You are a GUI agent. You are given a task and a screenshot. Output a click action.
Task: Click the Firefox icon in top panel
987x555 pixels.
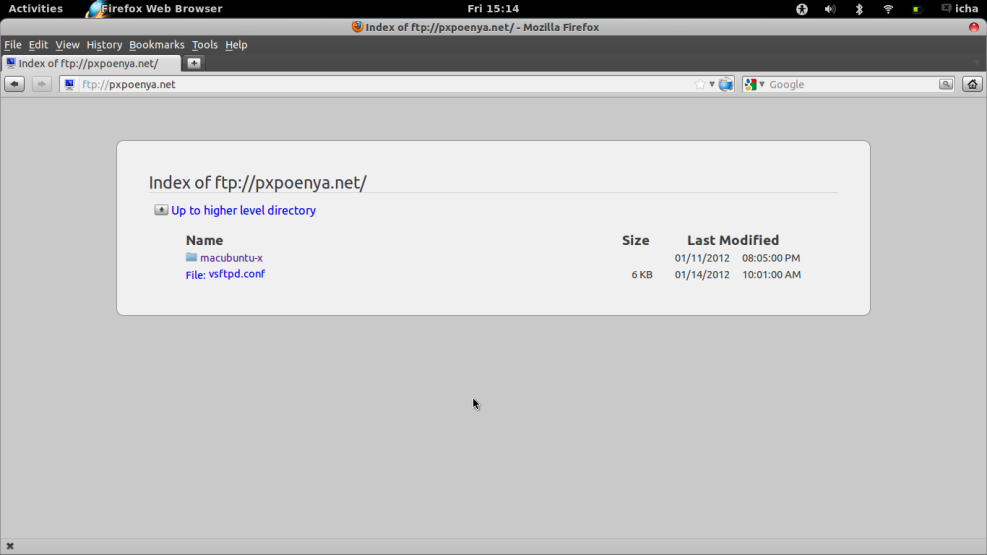(94, 9)
